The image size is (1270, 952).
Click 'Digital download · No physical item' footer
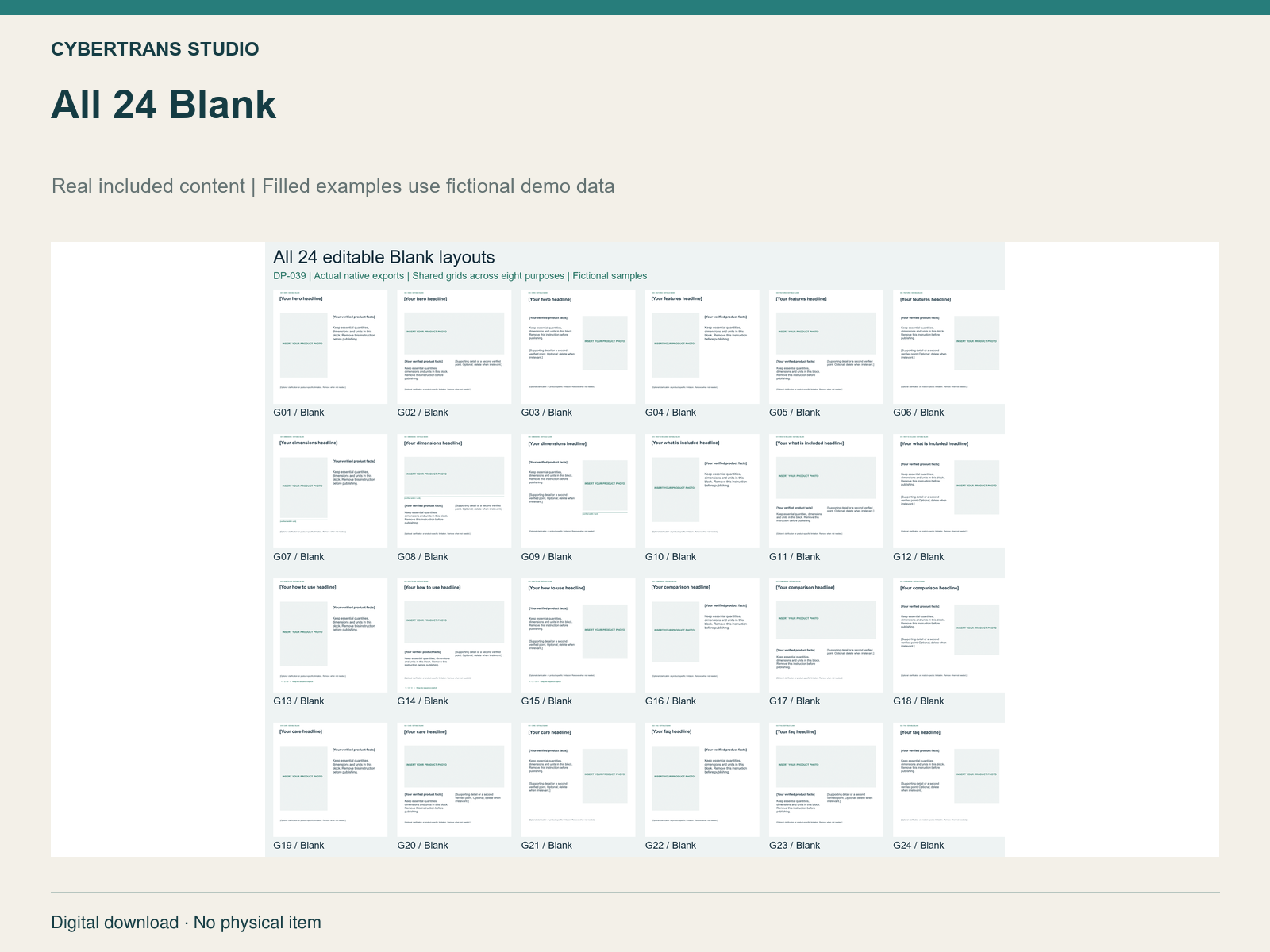coord(187,923)
